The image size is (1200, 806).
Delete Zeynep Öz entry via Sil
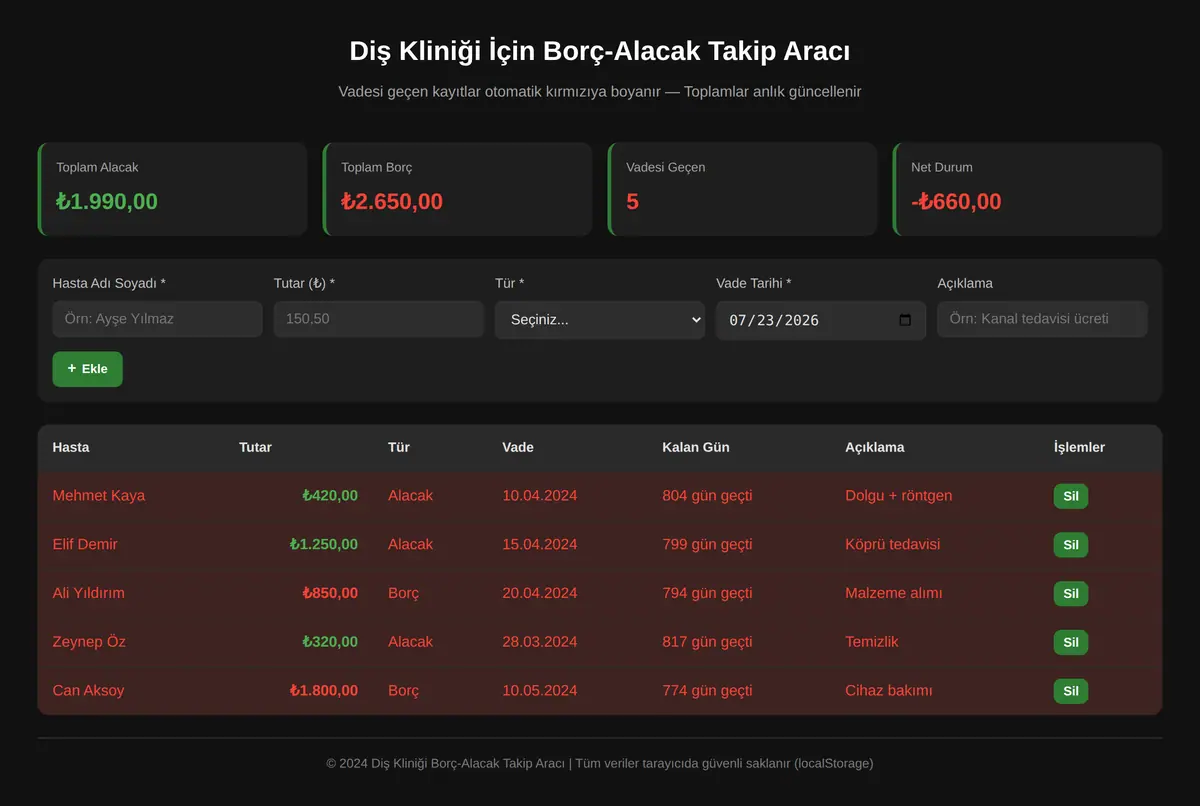(1071, 642)
